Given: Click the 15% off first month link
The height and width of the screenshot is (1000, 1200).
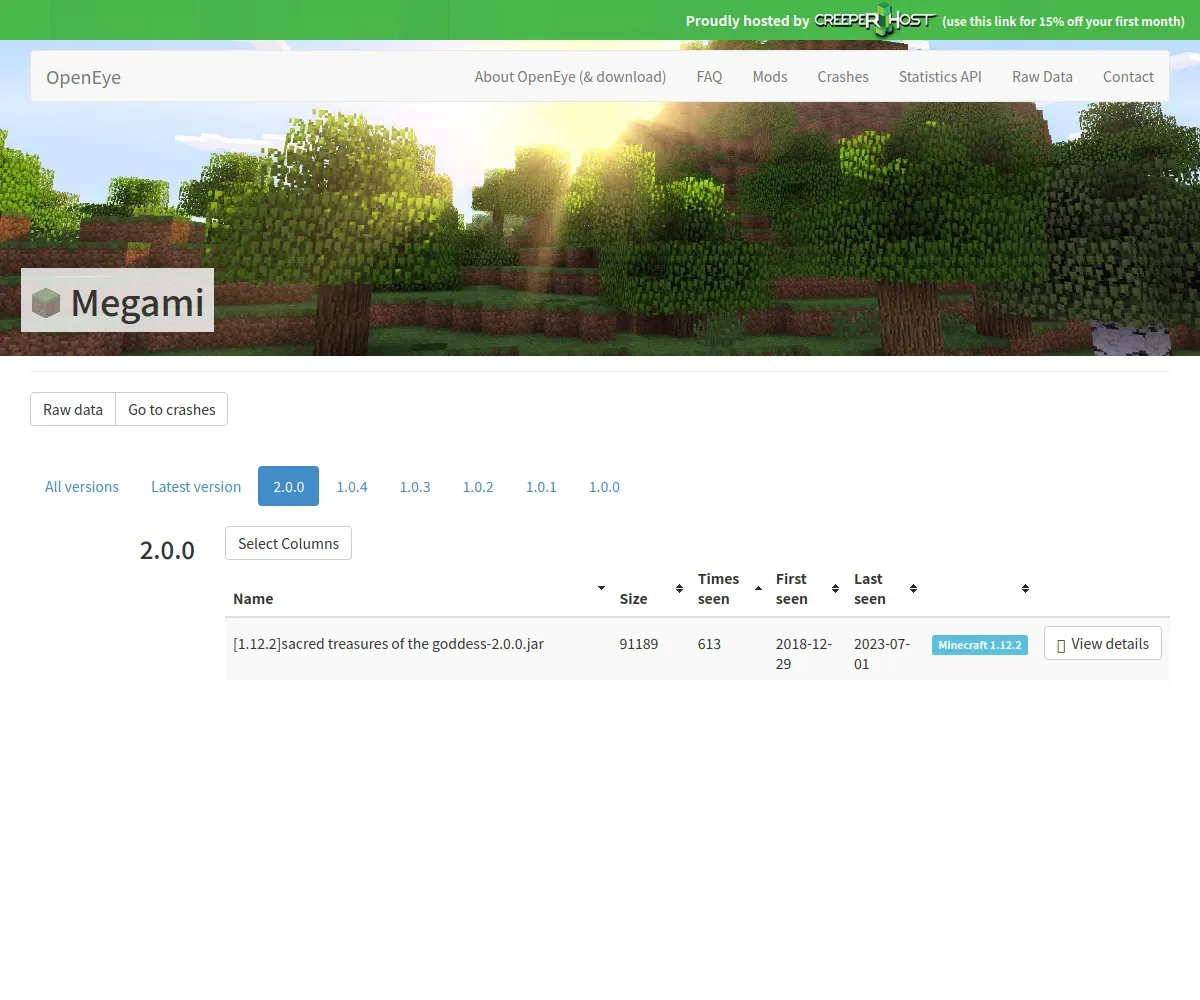Looking at the screenshot, I should (x=1063, y=21).
